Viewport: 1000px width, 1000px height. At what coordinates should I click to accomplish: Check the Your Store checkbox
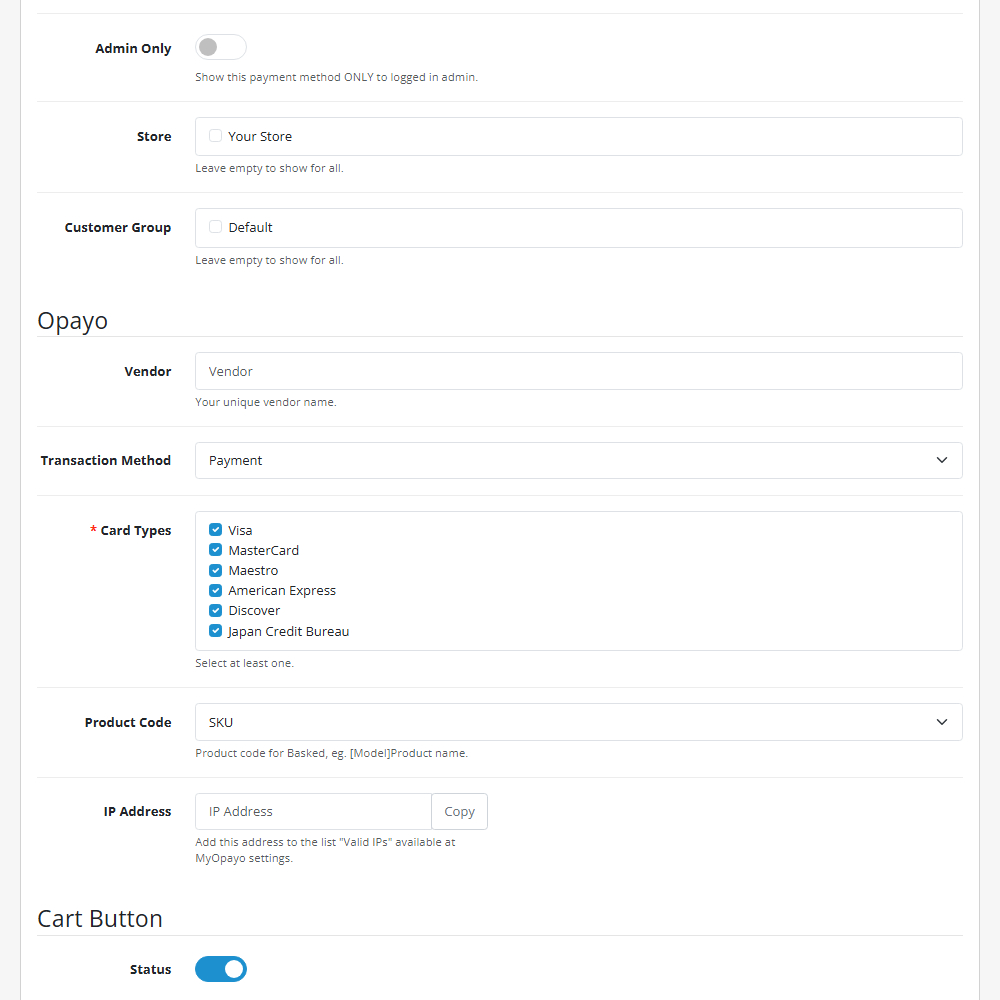click(x=215, y=136)
